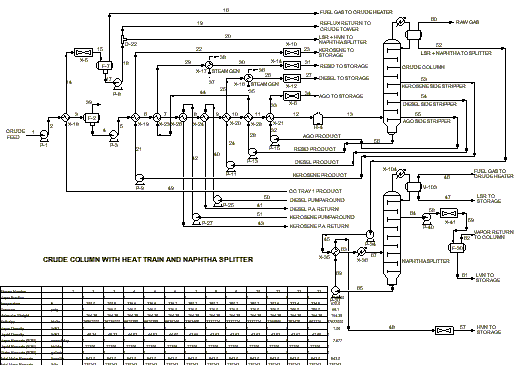Select the Naphtha Splitter column
This screenshot has height=365, width=516.
pyautogui.click(x=392, y=238)
